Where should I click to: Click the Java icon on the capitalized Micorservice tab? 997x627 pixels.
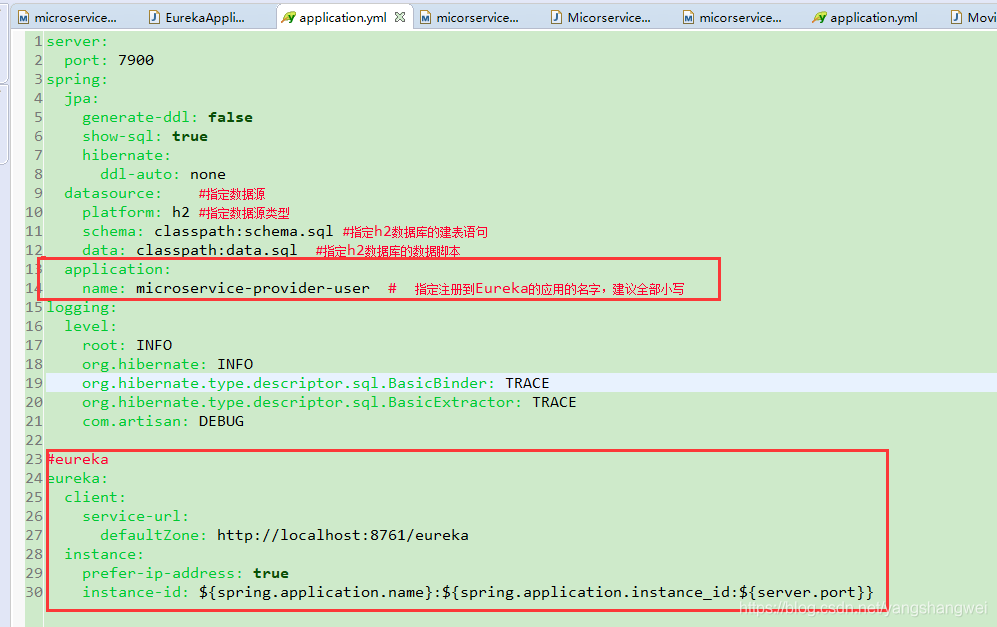(x=555, y=17)
